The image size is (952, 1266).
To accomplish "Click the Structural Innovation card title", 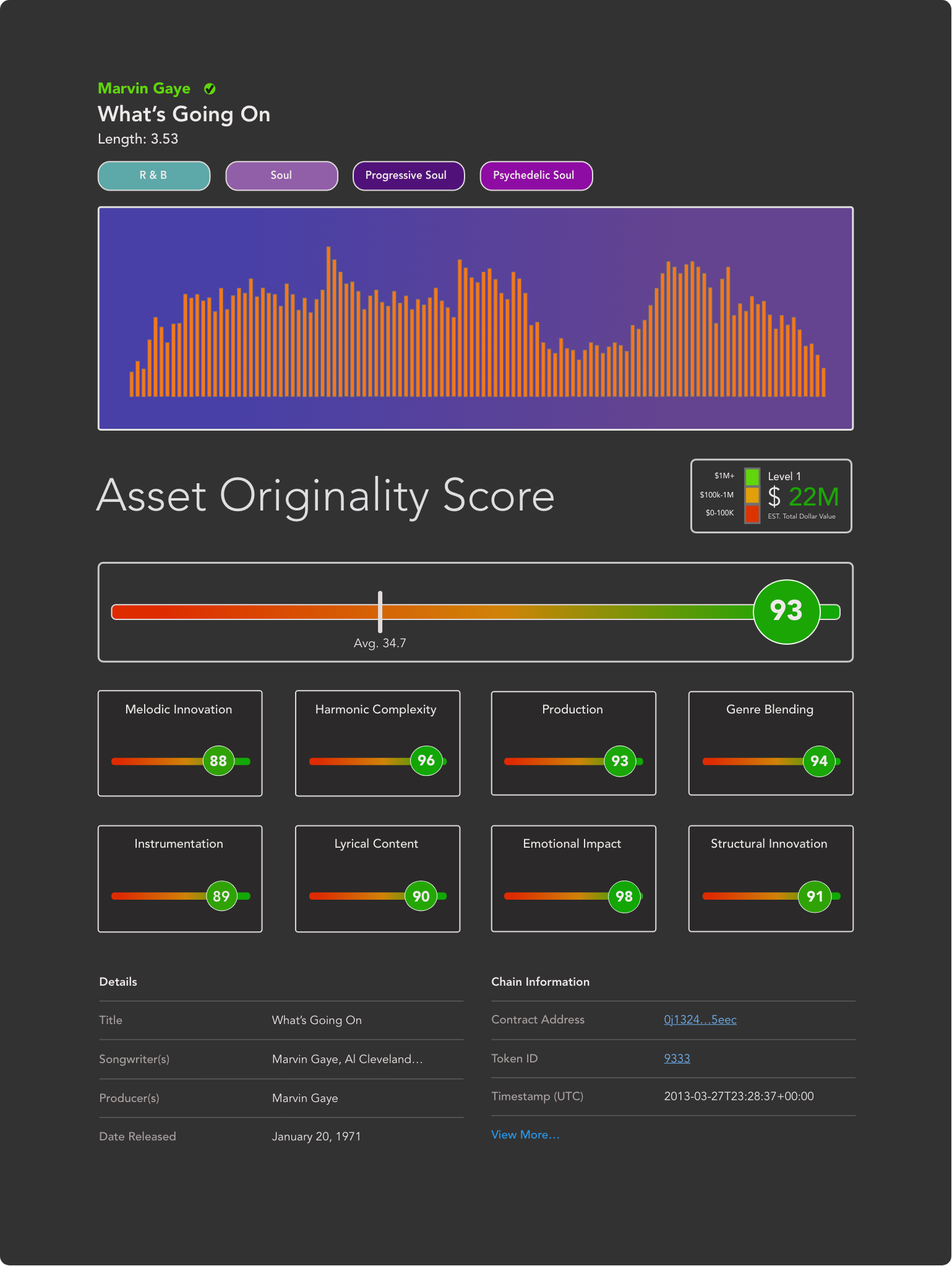I will pyautogui.click(x=769, y=844).
